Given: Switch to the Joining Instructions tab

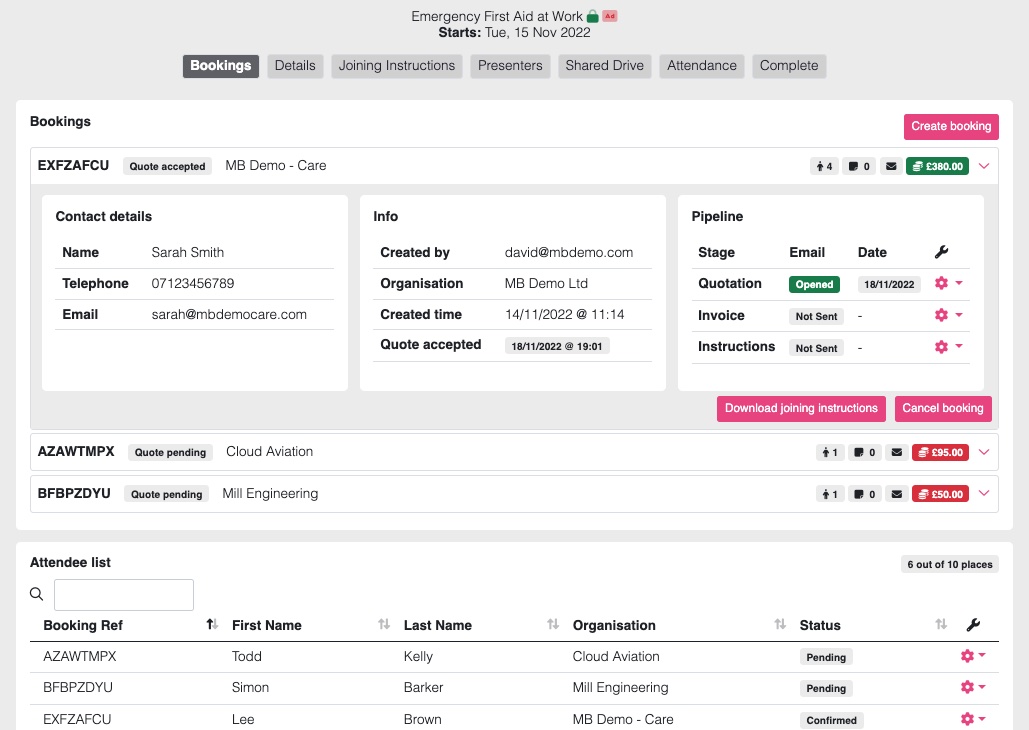Looking at the screenshot, I should coord(397,66).
